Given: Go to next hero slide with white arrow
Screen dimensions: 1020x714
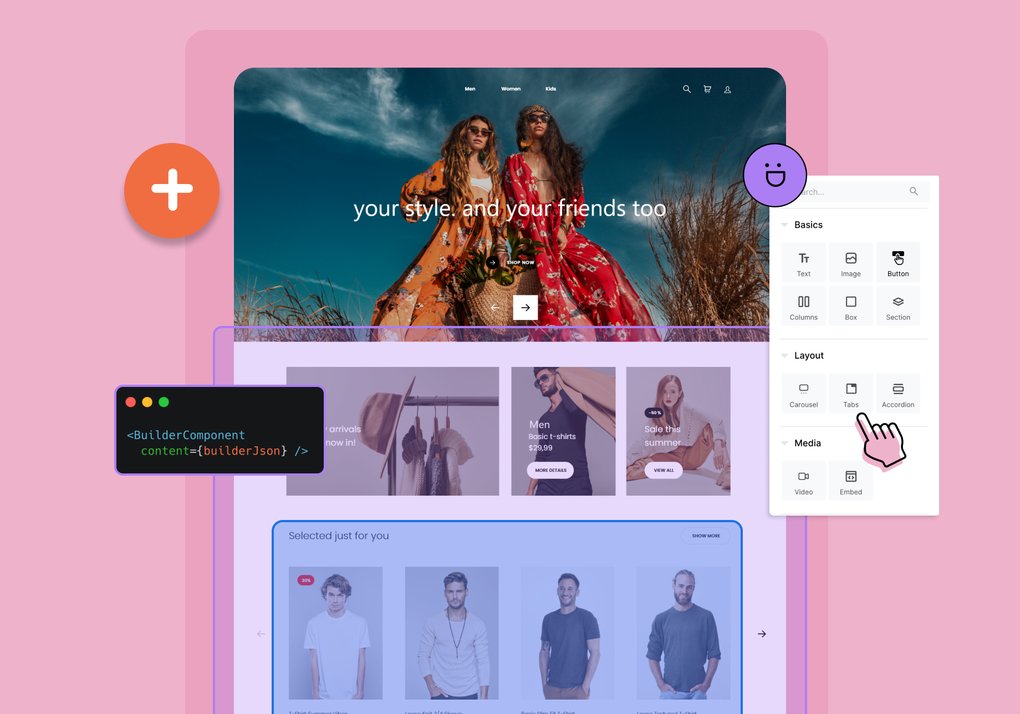Looking at the screenshot, I should tap(525, 307).
